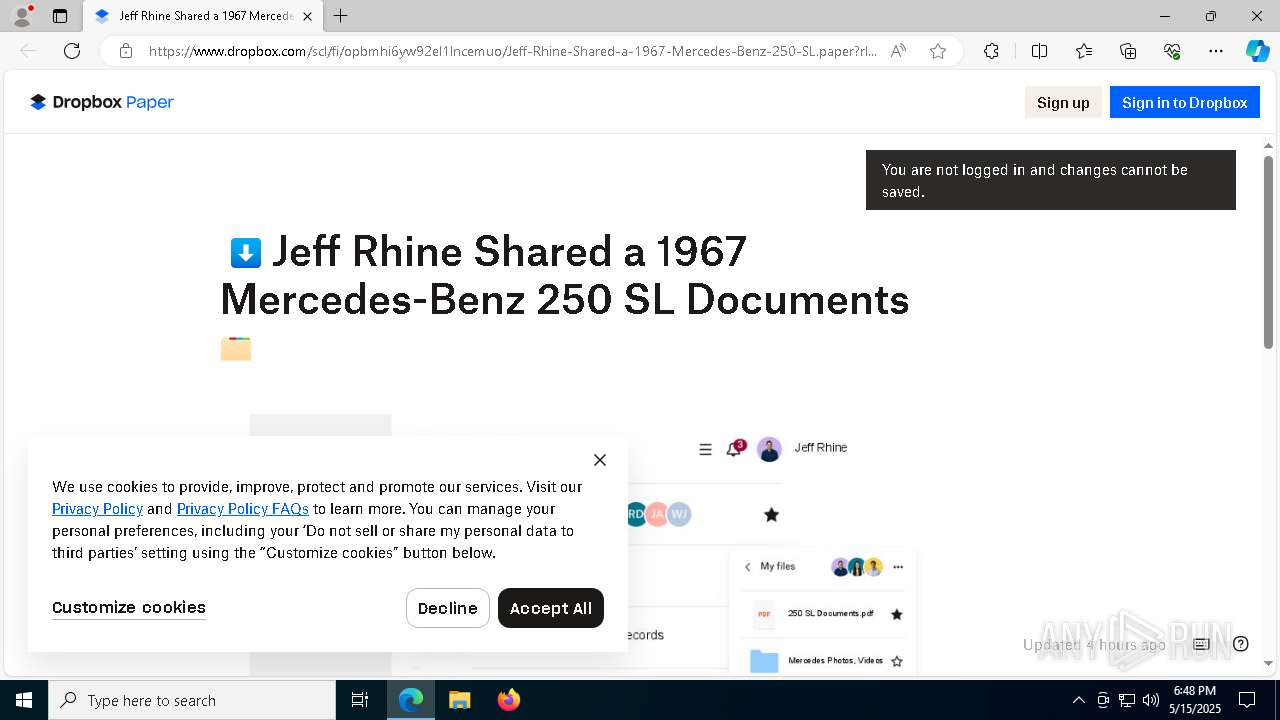Close the Jeff Rhine Shared tab
Image resolution: width=1280 pixels, height=720 pixels.
pos(307,16)
